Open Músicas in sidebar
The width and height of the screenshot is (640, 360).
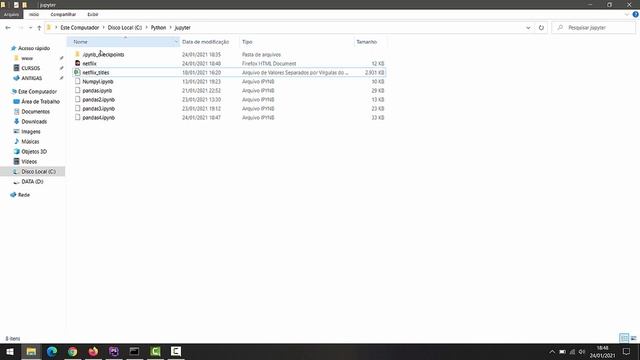[x=30, y=141]
